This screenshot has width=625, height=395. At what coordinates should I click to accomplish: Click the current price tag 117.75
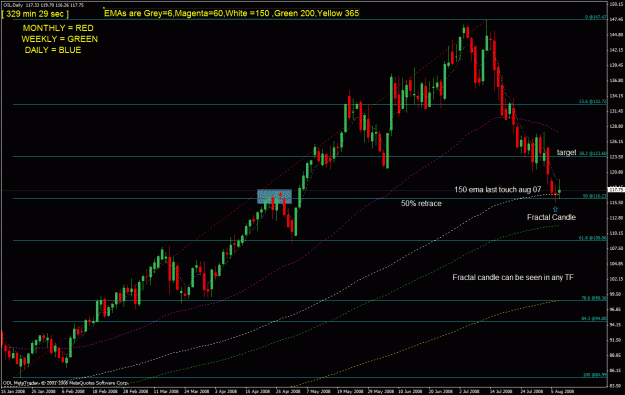(616, 190)
